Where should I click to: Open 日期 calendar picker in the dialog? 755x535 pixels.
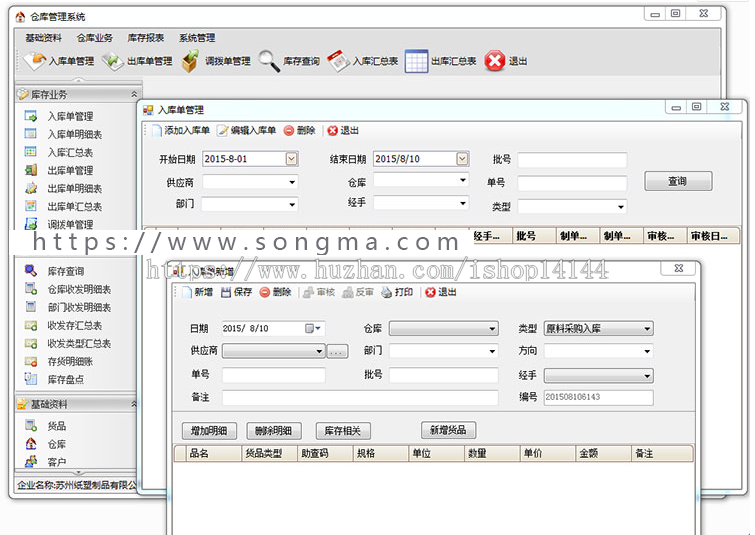click(313, 328)
